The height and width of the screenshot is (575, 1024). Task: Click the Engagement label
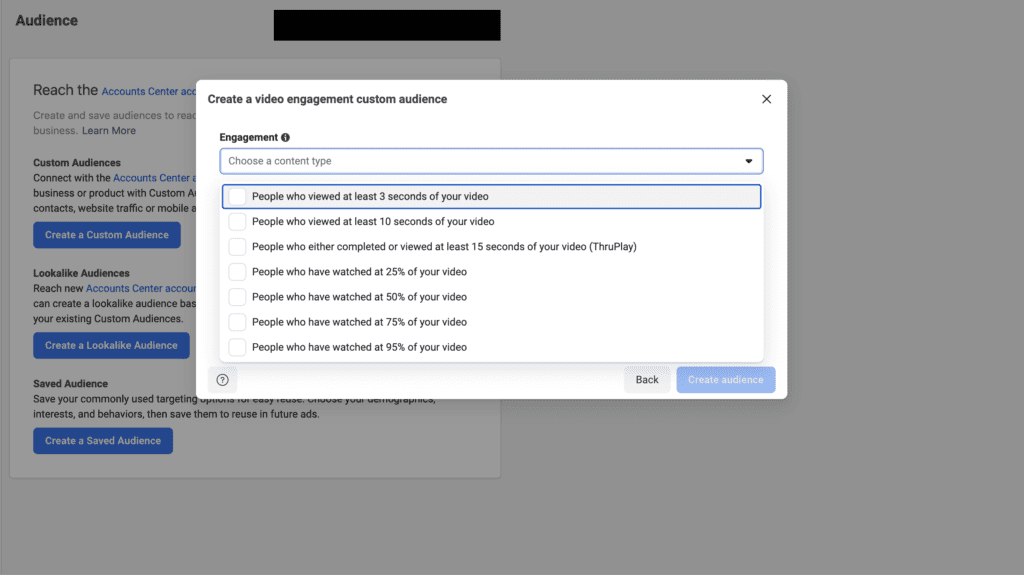tap(248, 137)
